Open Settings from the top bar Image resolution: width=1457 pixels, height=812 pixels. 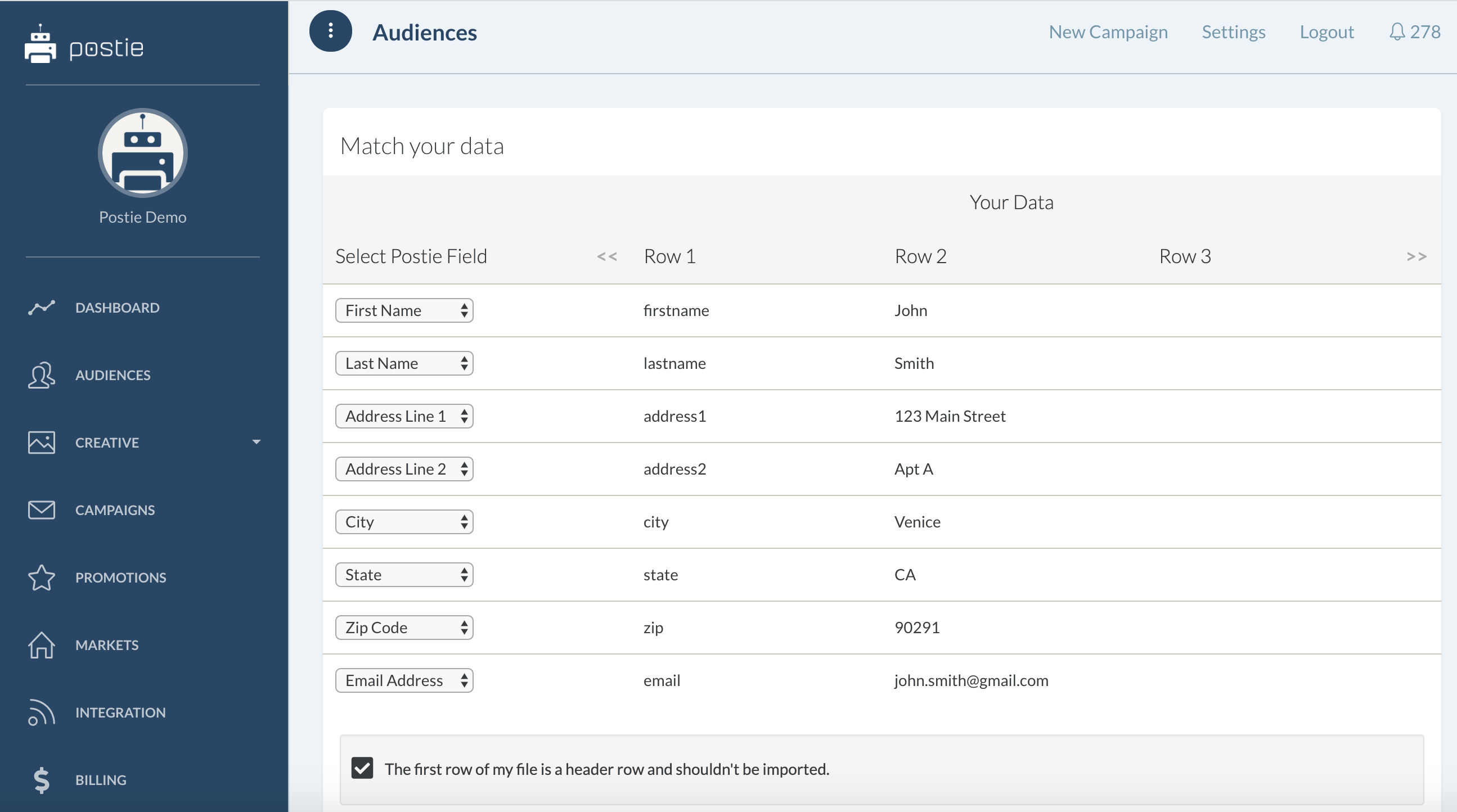coord(1233,32)
